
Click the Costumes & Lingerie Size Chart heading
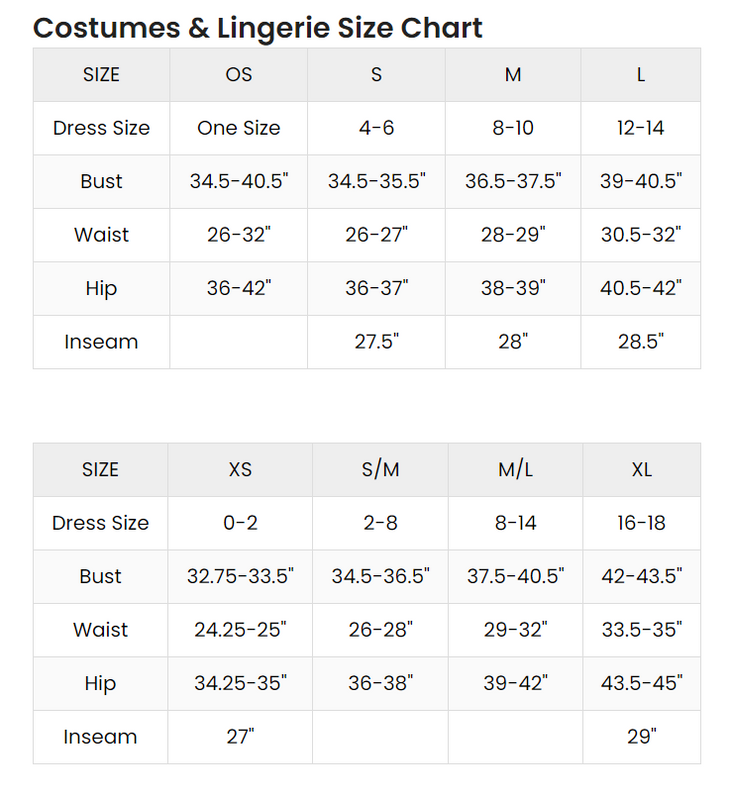(x=257, y=27)
